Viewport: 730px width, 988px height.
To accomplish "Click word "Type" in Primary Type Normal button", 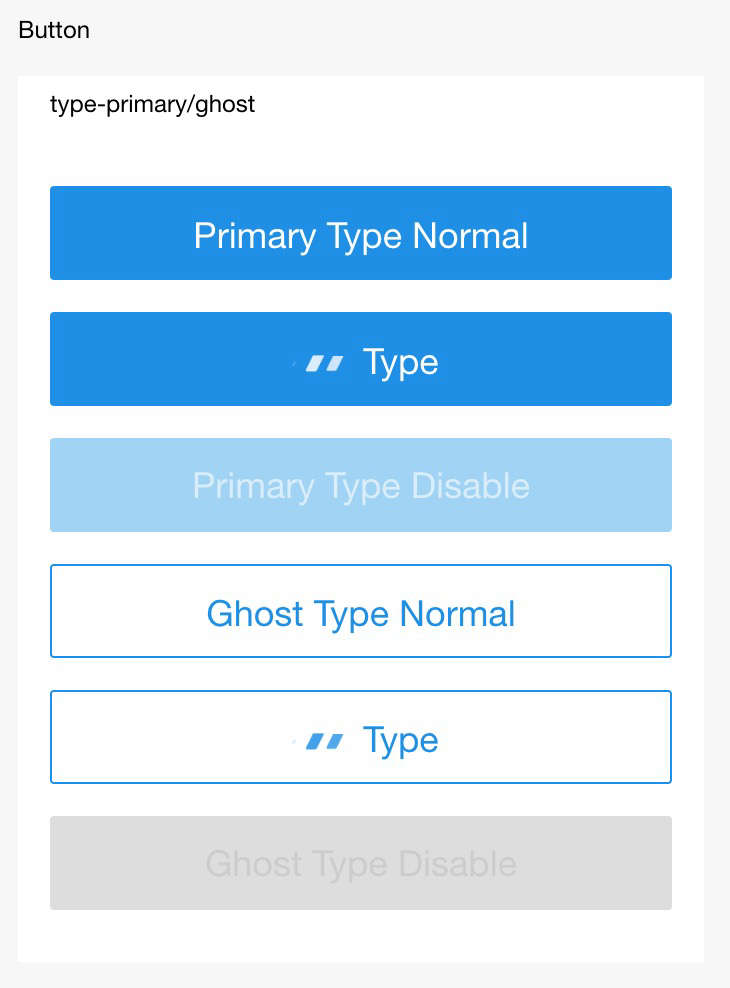I will pyautogui.click(x=364, y=238).
